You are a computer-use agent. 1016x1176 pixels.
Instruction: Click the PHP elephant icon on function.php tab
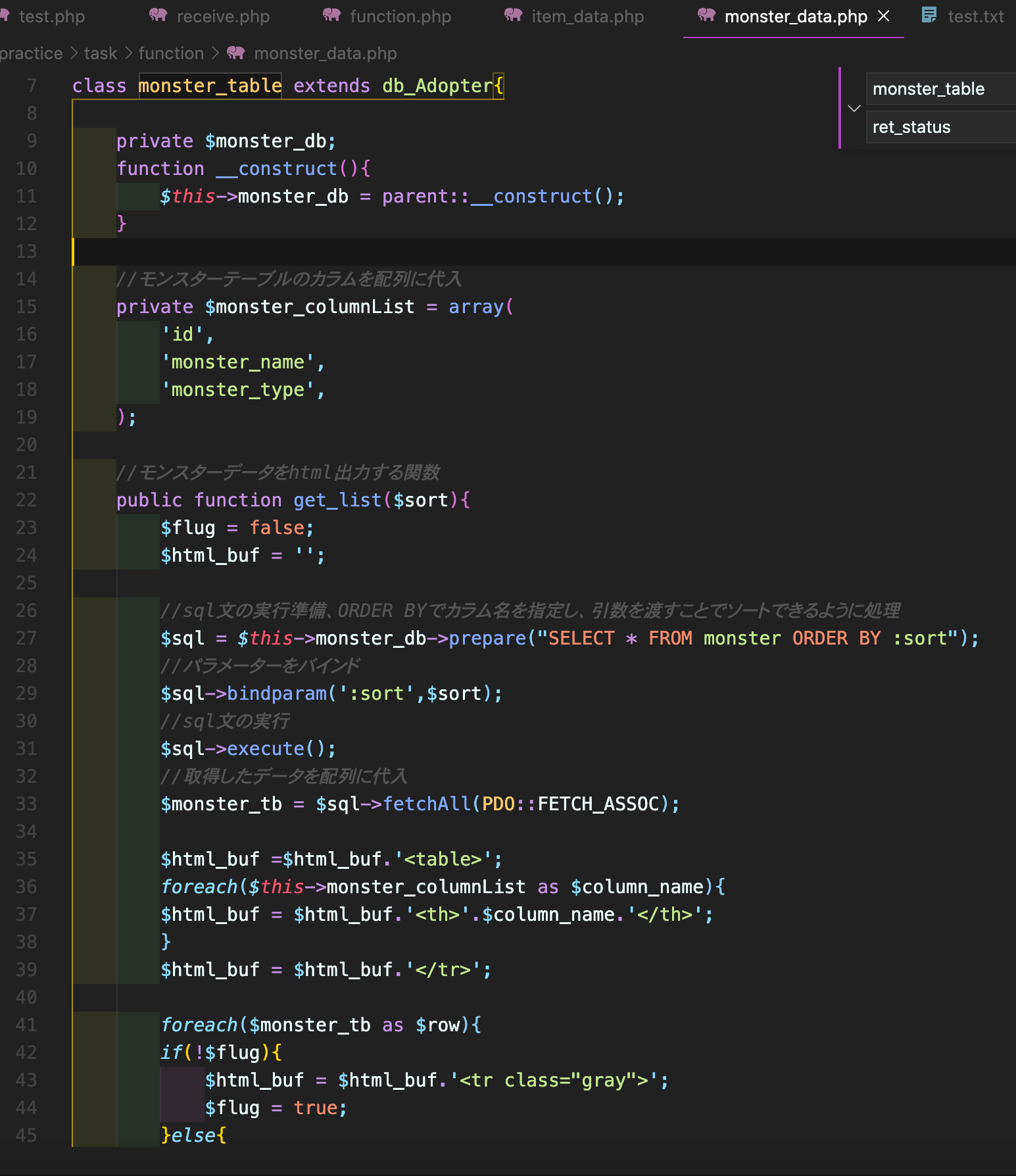click(332, 15)
